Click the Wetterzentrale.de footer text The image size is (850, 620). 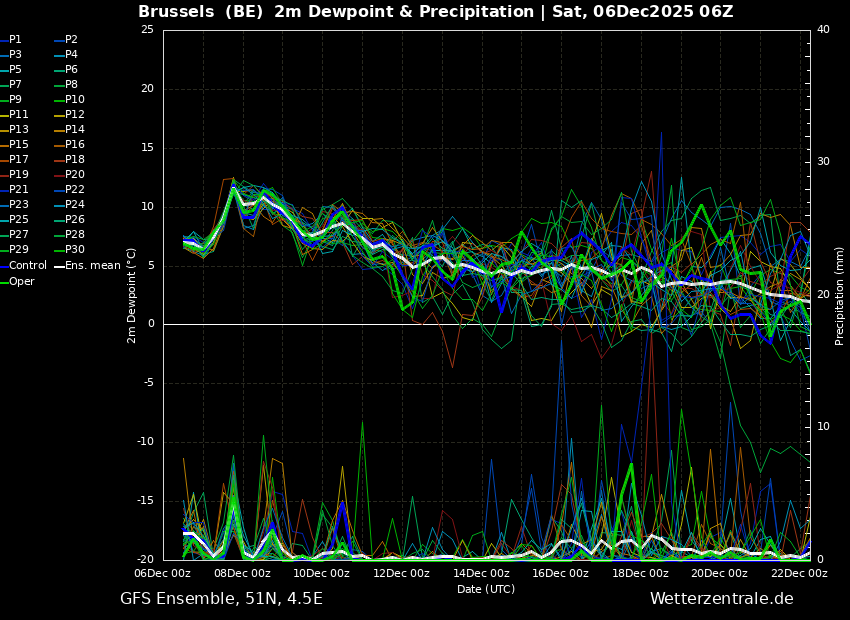click(x=721, y=599)
